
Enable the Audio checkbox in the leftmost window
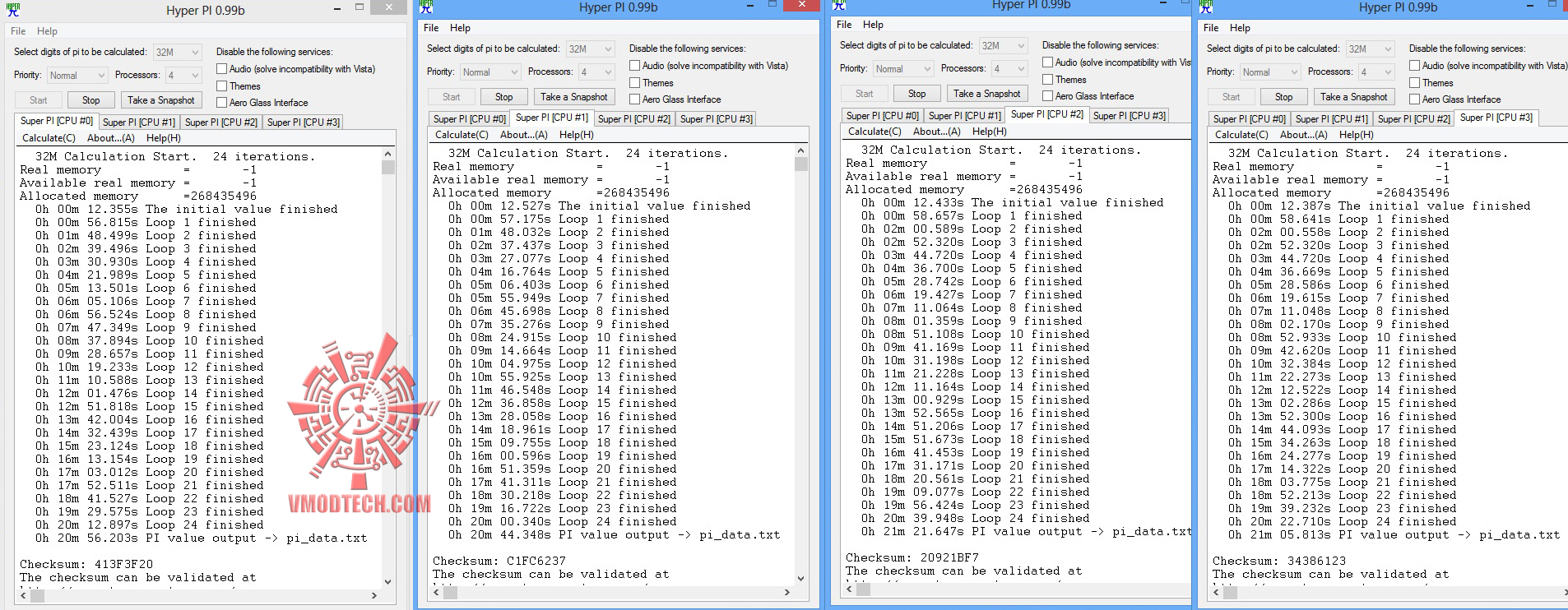222,69
